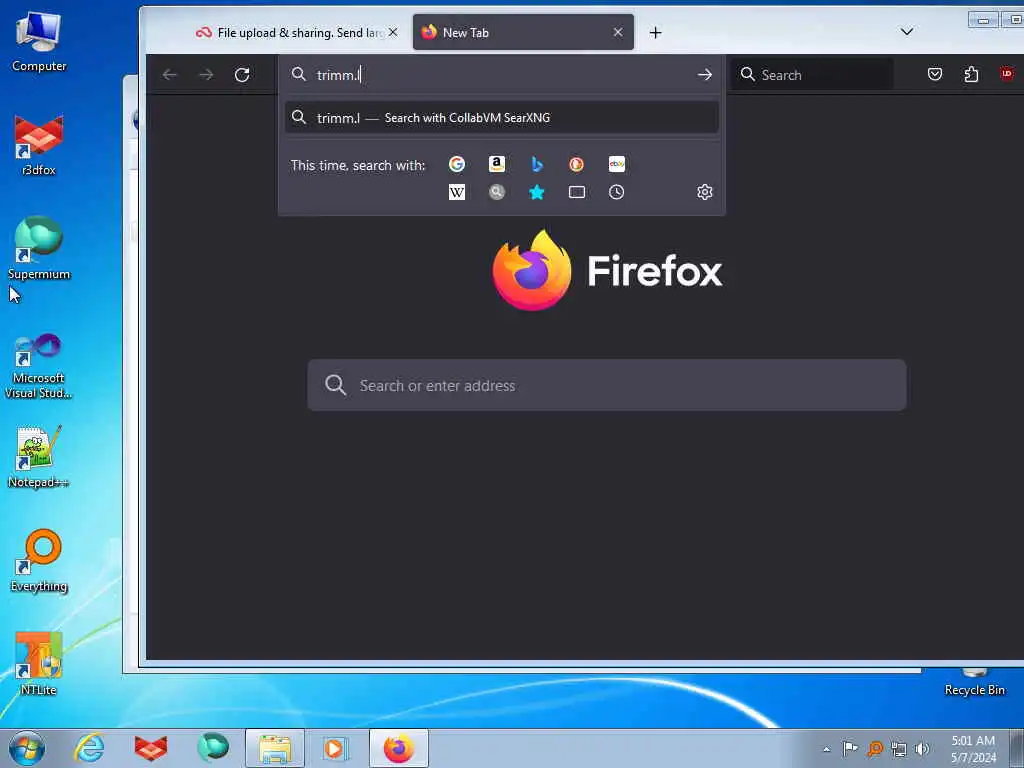
Task: Click the Everything tray icon
Action: tap(874, 748)
